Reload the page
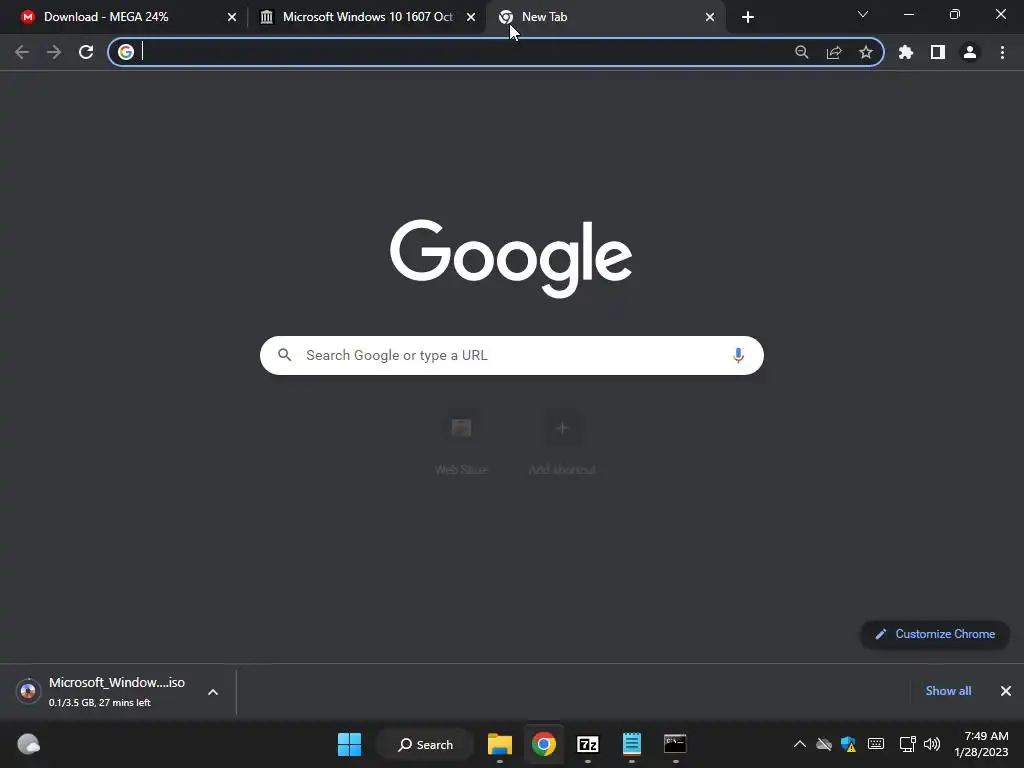1024x768 pixels. pos(86,52)
